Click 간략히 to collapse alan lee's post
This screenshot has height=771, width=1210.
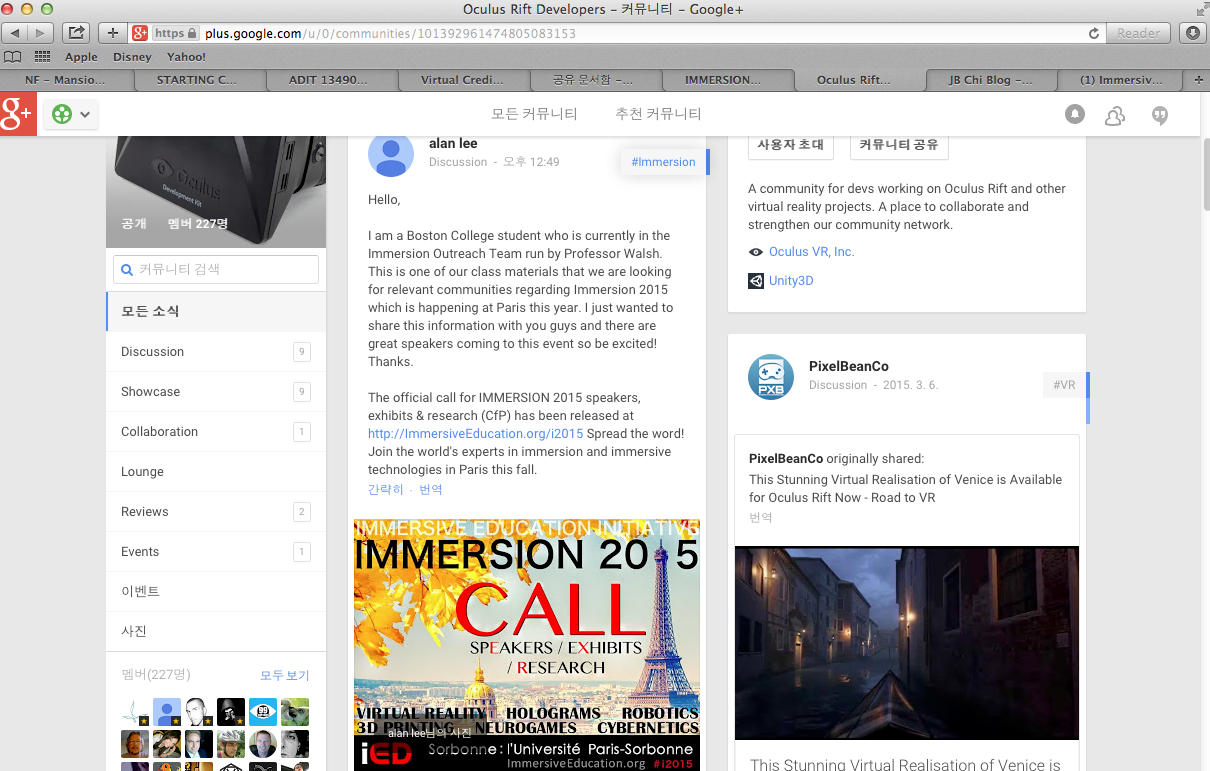(x=386, y=489)
